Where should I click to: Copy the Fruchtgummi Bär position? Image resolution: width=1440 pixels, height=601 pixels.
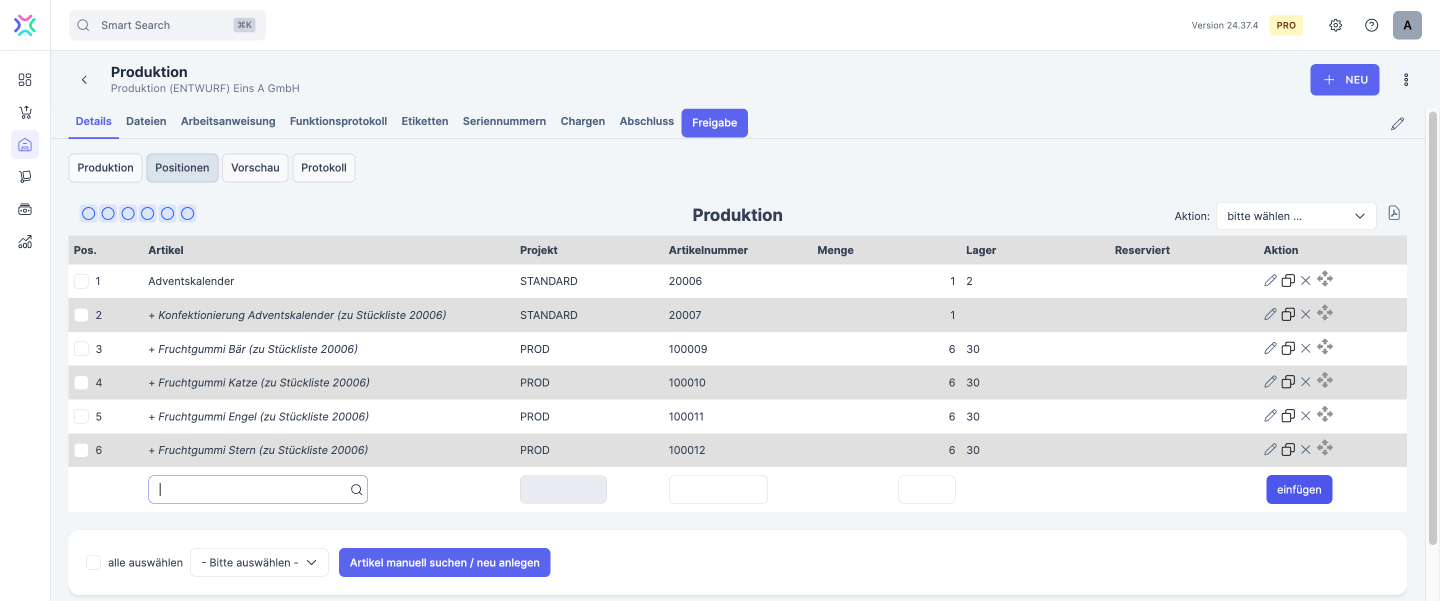[x=1288, y=348]
